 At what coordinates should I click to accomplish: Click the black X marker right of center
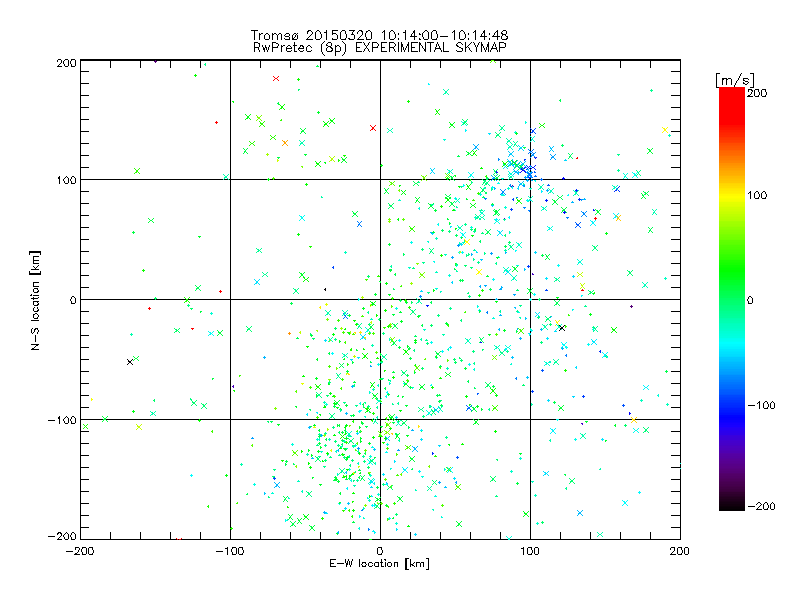[562, 328]
